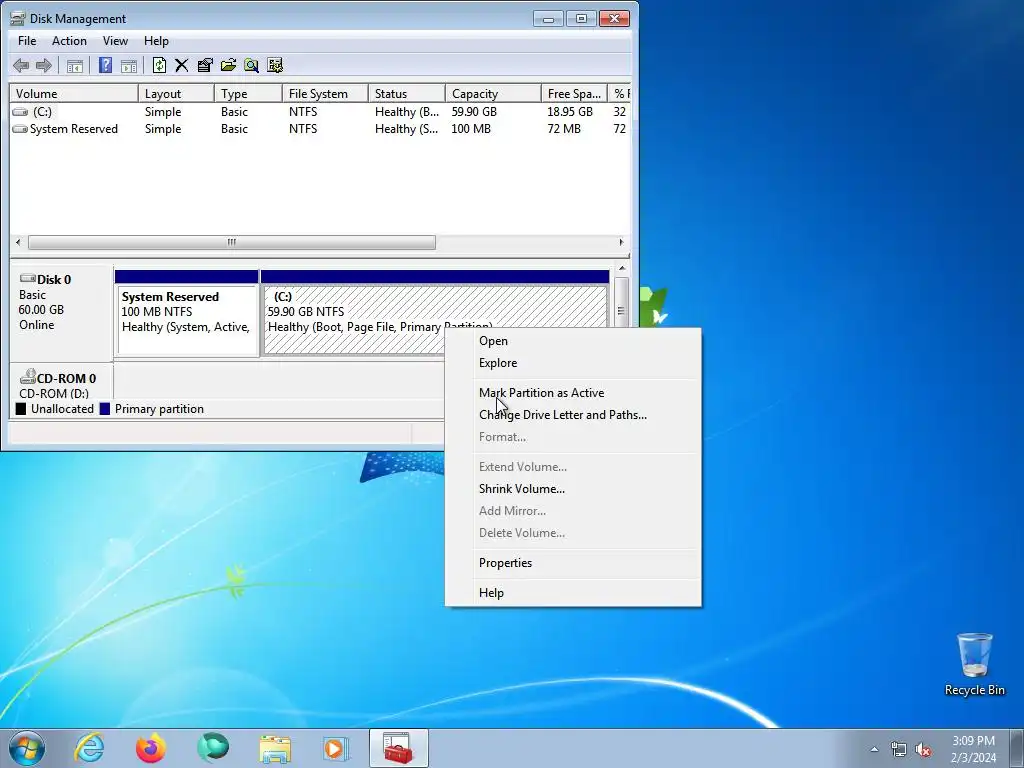Click the volume list scroll left arrow
Viewport: 1024px width, 768px height.
click(18, 242)
